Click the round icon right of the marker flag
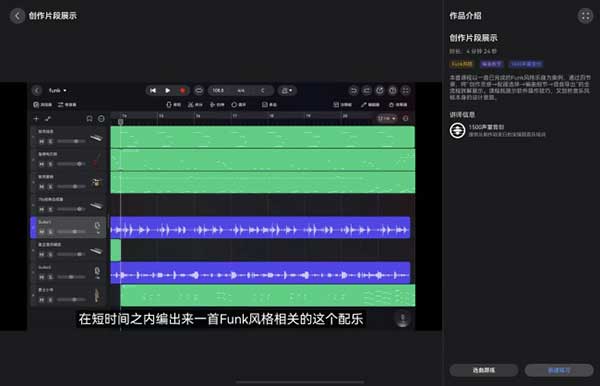The width and height of the screenshot is (600, 386). coord(101,119)
